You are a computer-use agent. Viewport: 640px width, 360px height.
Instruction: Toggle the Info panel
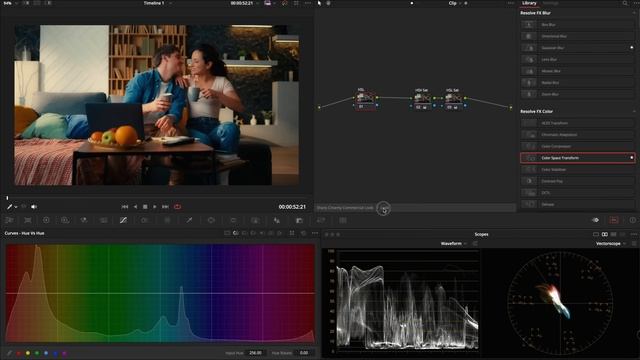click(x=633, y=220)
